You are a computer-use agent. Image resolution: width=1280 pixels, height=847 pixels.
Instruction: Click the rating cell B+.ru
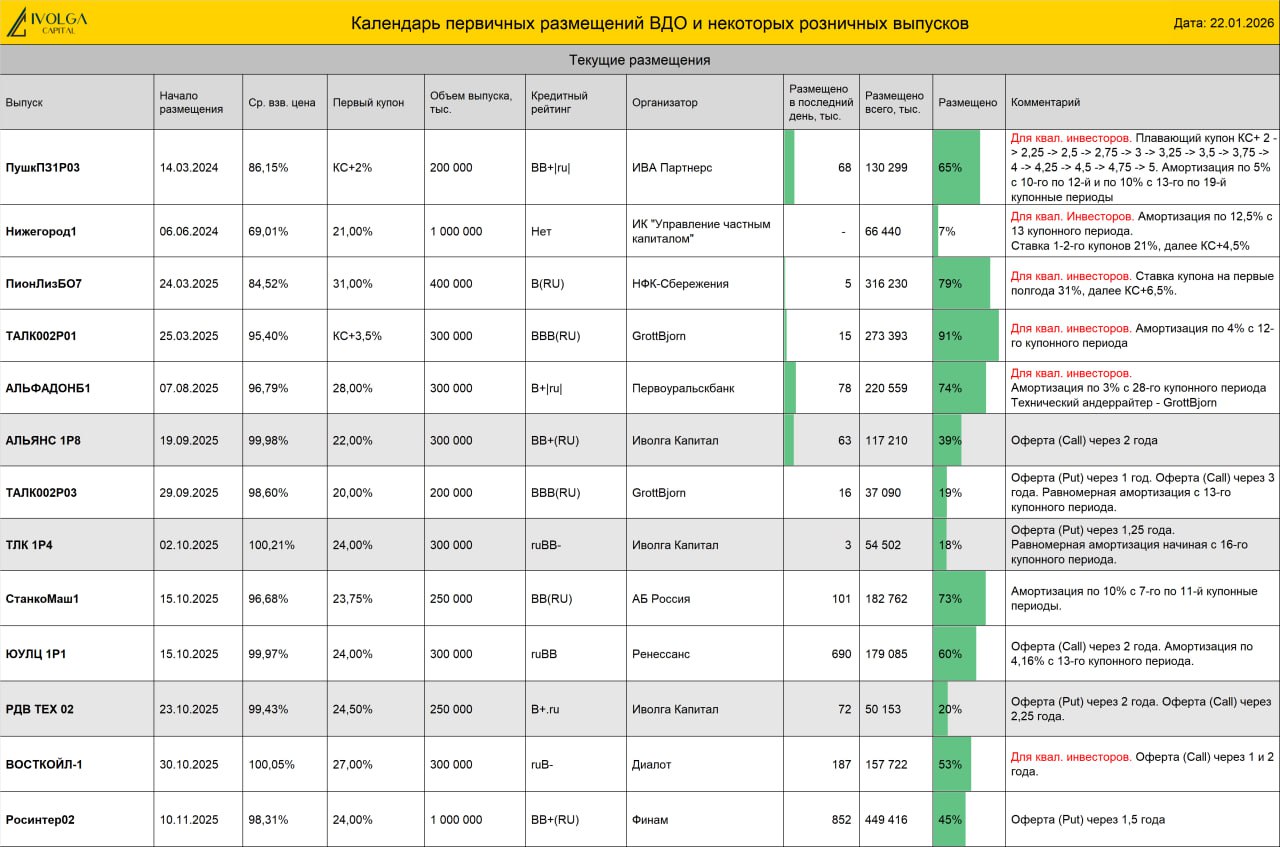point(545,709)
